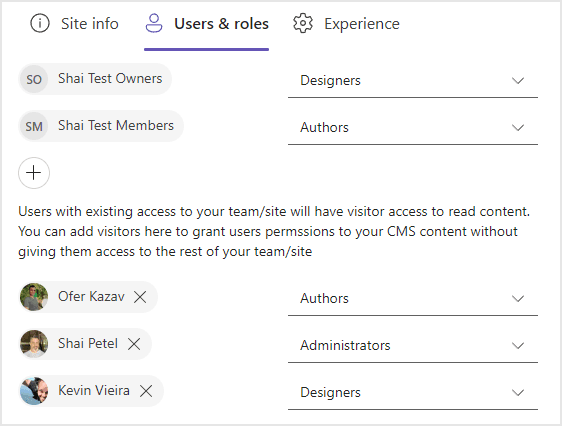Remove Kevin Vieira with X icon

(146, 391)
